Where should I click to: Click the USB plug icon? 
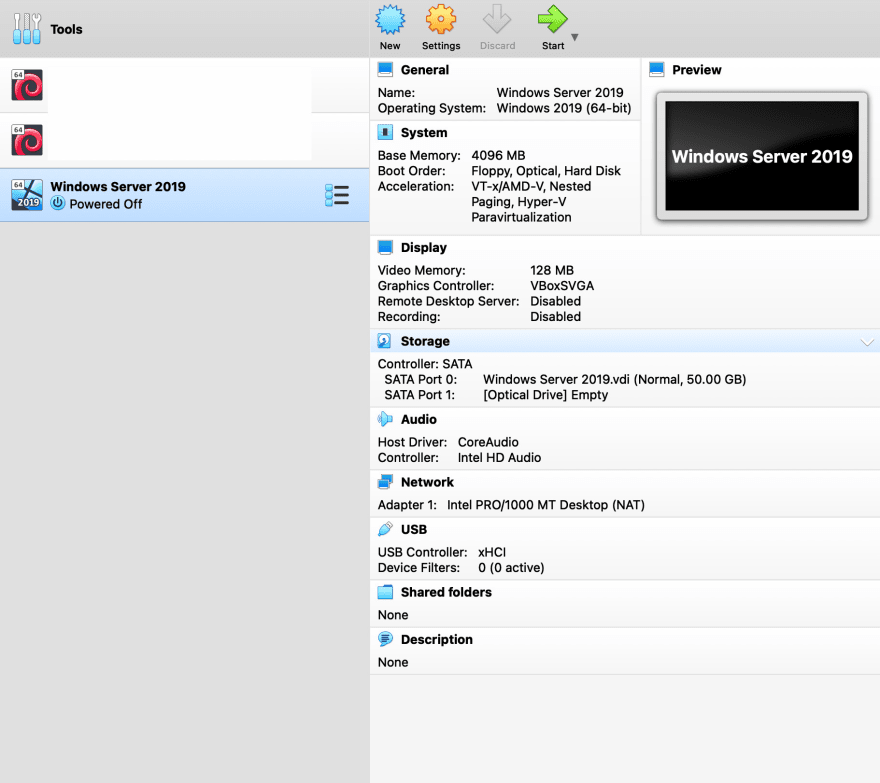[385, 529]
